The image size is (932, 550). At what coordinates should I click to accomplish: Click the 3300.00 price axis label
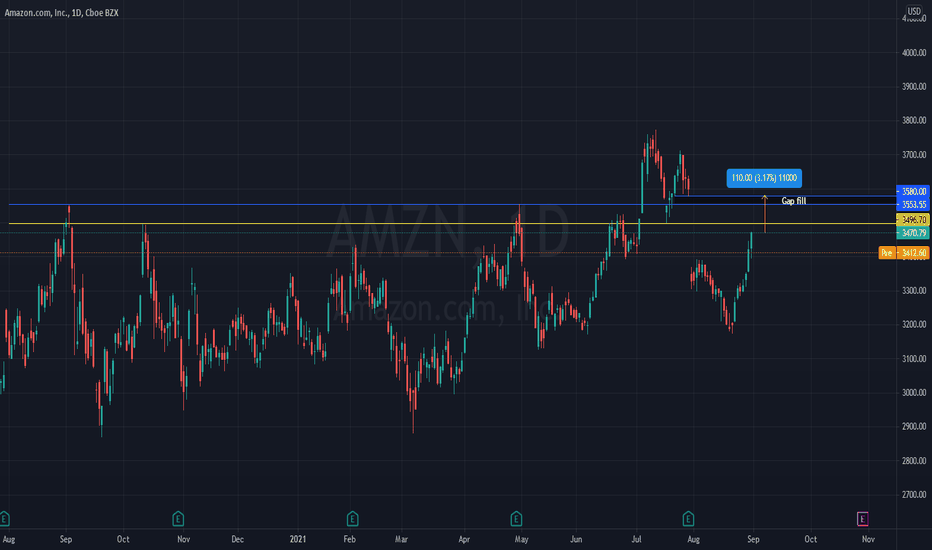[x=914, y=290]
